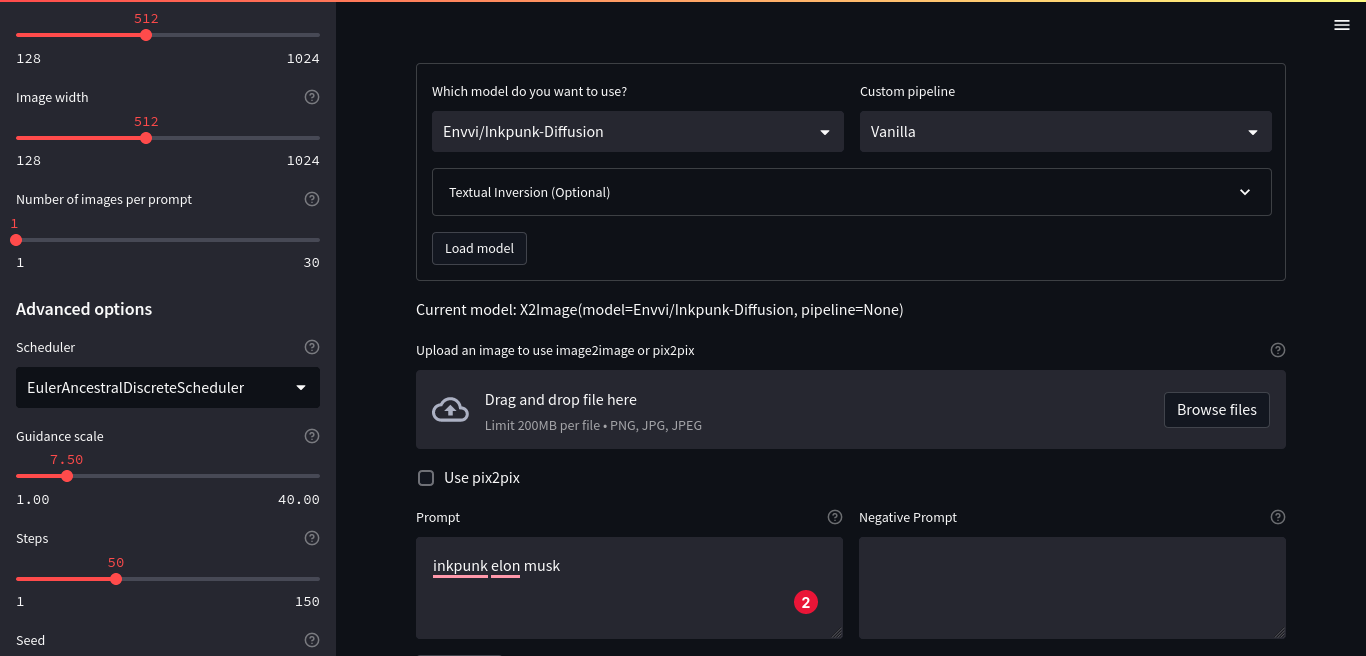Open the Scheduler dropdown

coord(168,388)
